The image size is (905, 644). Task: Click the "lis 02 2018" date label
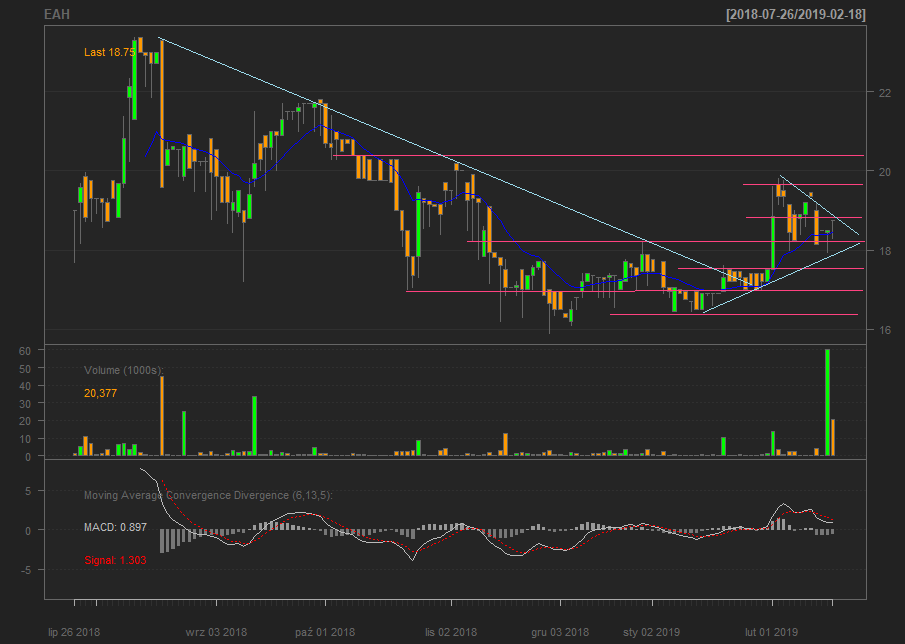coord(451,632)
